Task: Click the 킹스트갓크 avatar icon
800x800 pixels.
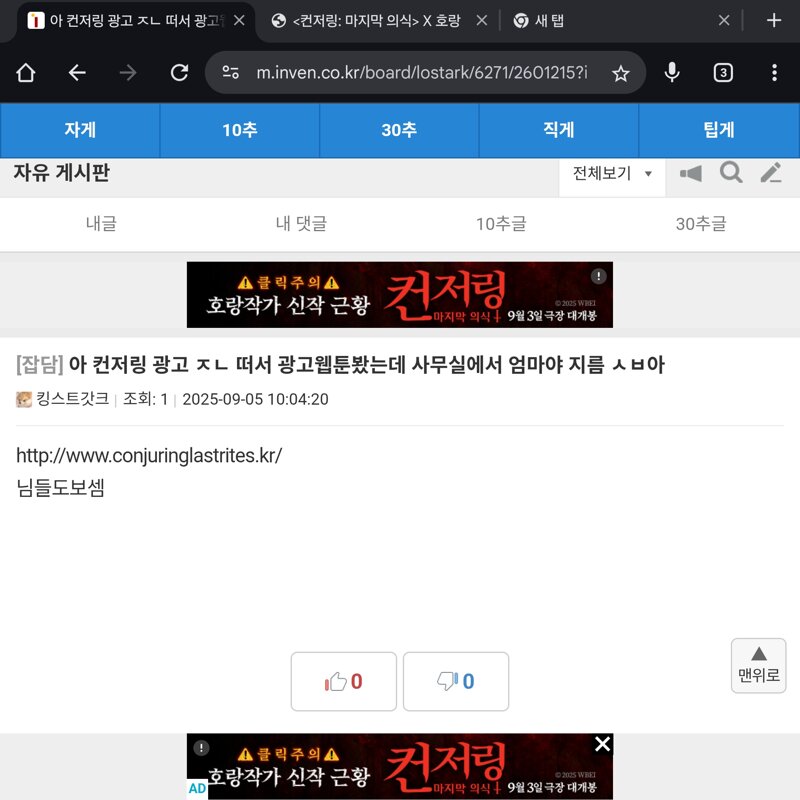Action: tap(24, 399)
